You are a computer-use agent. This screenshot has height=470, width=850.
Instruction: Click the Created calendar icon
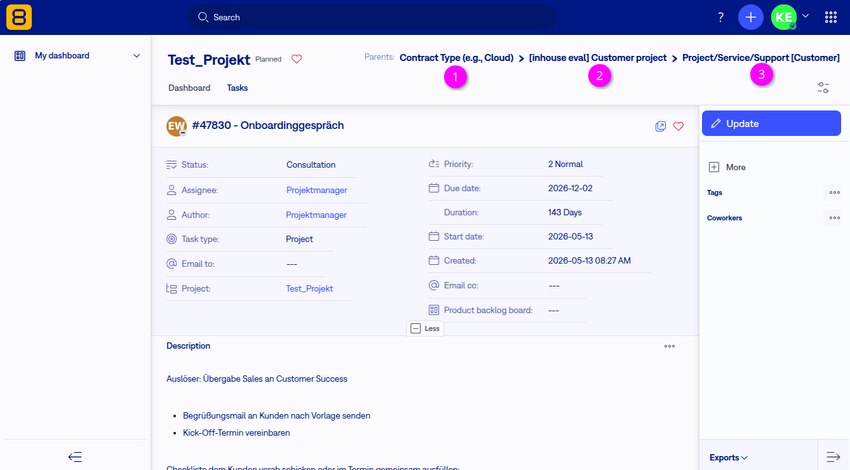pos(434,261)
